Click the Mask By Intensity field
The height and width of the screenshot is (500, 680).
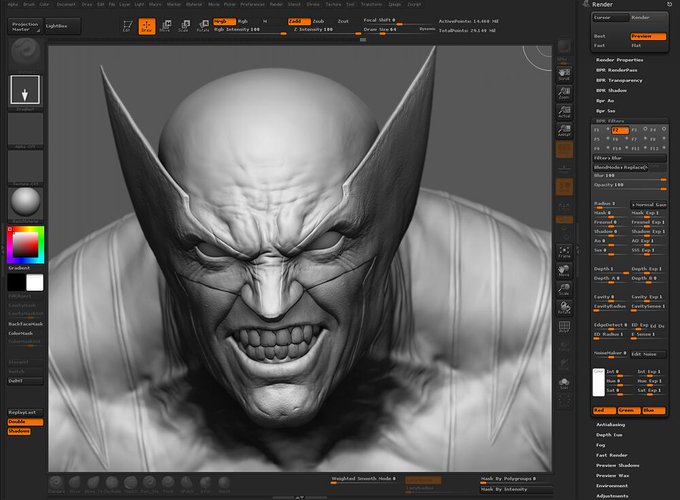tap(516, 489)
